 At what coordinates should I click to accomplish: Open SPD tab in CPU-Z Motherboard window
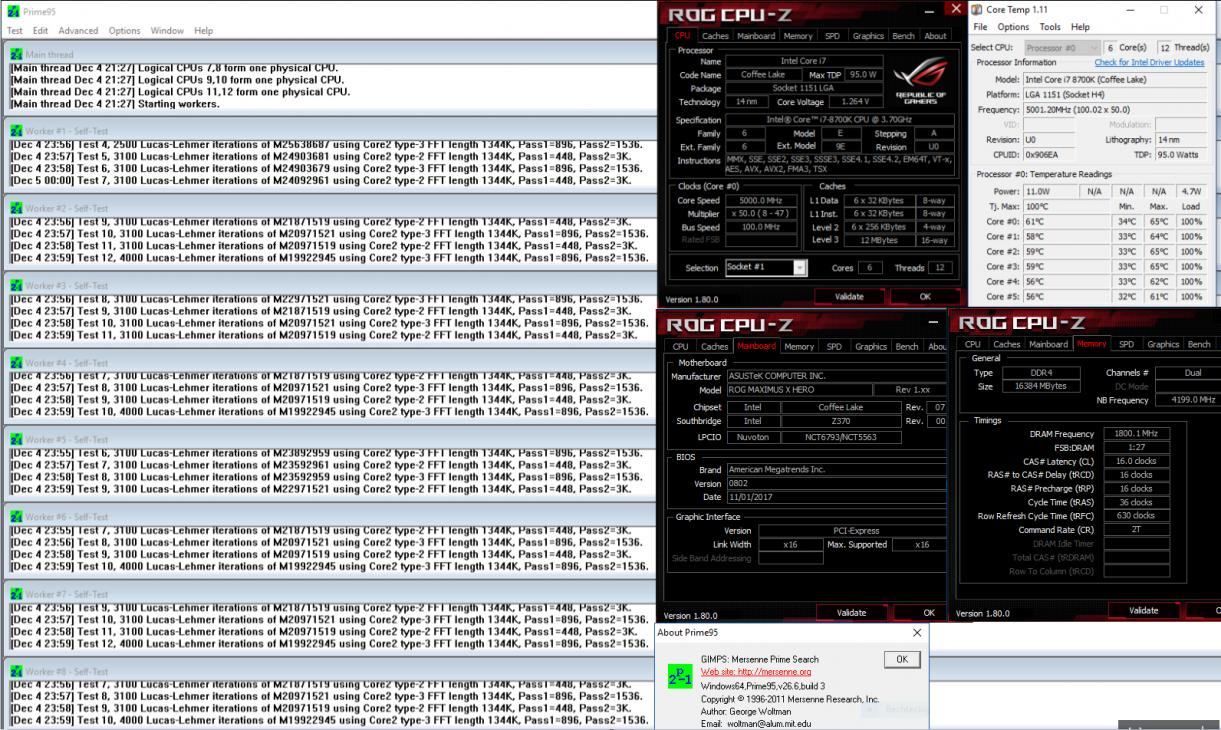(834, 347)
